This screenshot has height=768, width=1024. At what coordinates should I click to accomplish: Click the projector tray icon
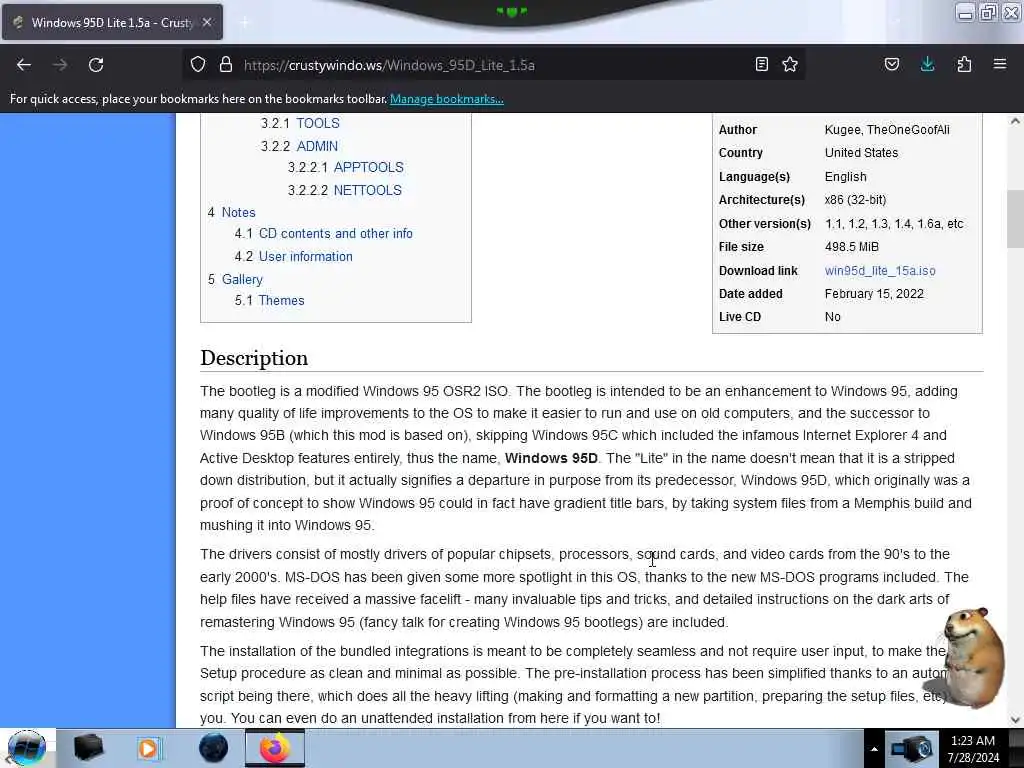click(x=910, y=749)
